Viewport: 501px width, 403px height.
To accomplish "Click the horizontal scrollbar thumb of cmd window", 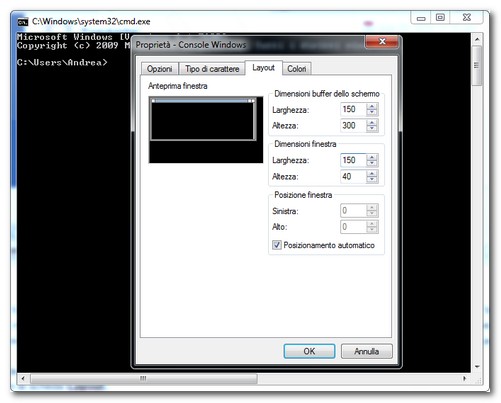I will tap(143, 378).
